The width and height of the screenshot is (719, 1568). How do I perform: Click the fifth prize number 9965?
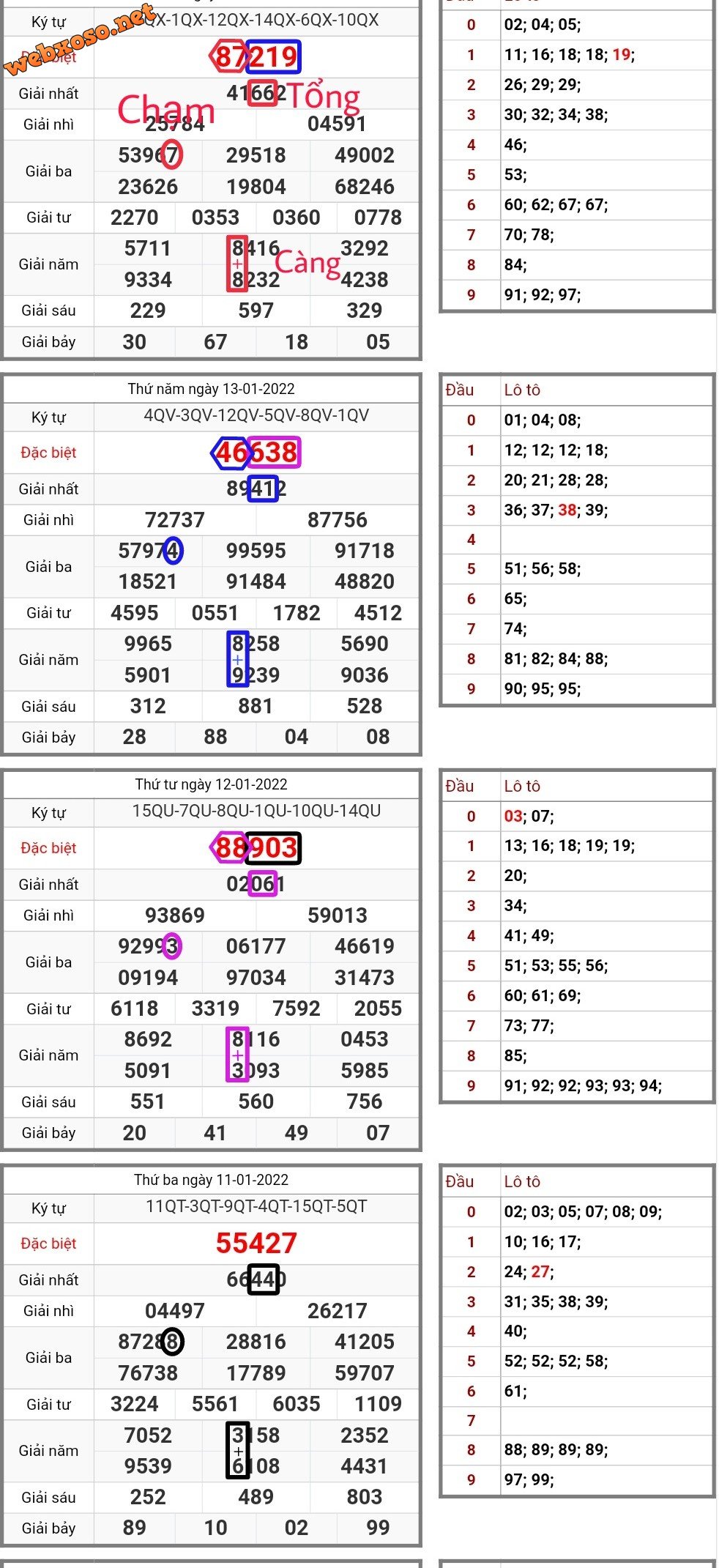pyautogui.click(x=148, y=644)
